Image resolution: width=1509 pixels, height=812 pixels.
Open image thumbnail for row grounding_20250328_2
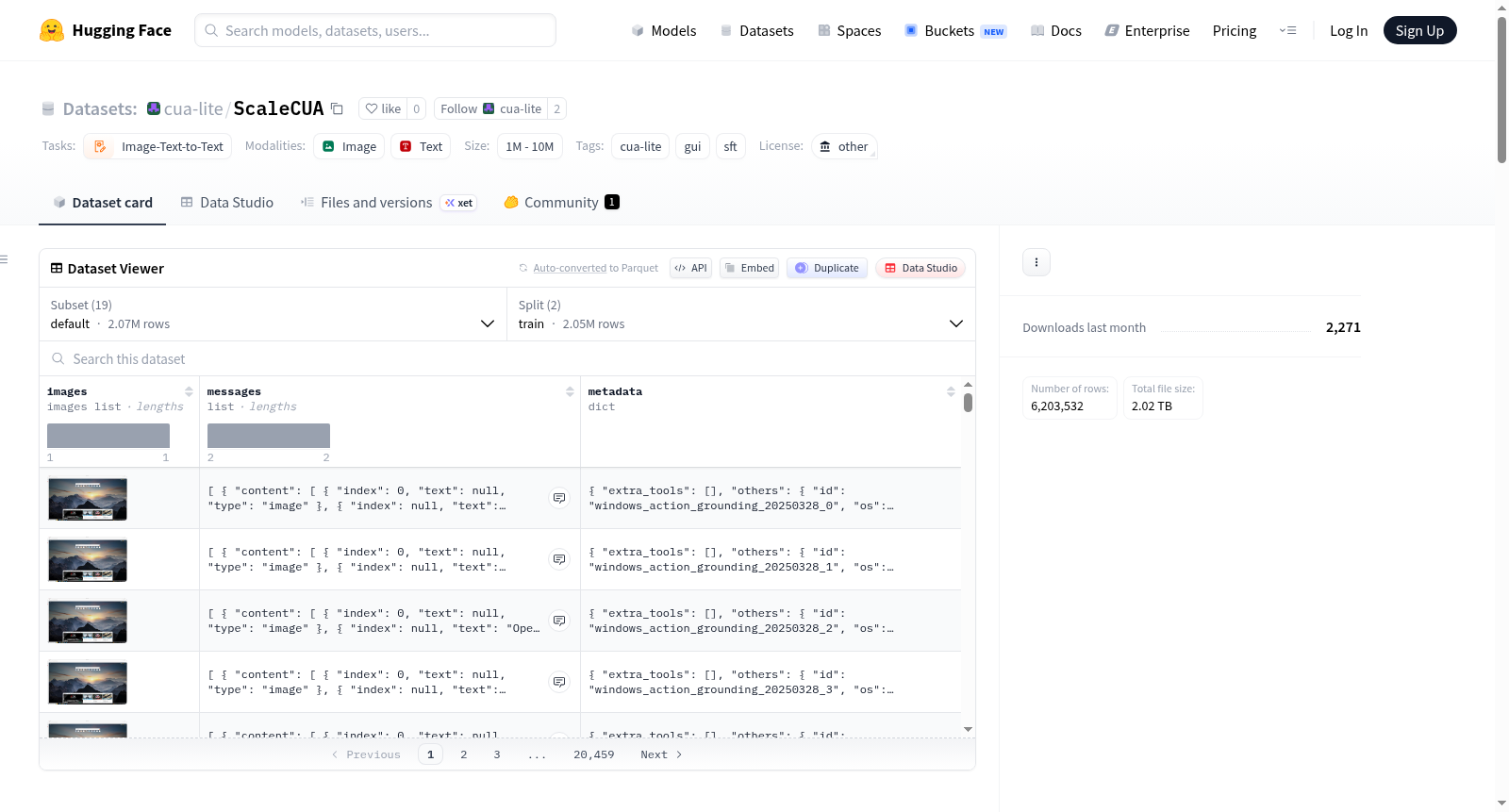pyautogui.click(x=88, y=621)
